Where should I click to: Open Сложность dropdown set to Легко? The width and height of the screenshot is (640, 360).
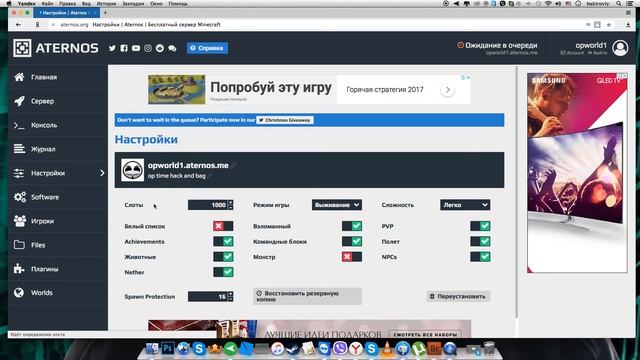tap(465, 205)
